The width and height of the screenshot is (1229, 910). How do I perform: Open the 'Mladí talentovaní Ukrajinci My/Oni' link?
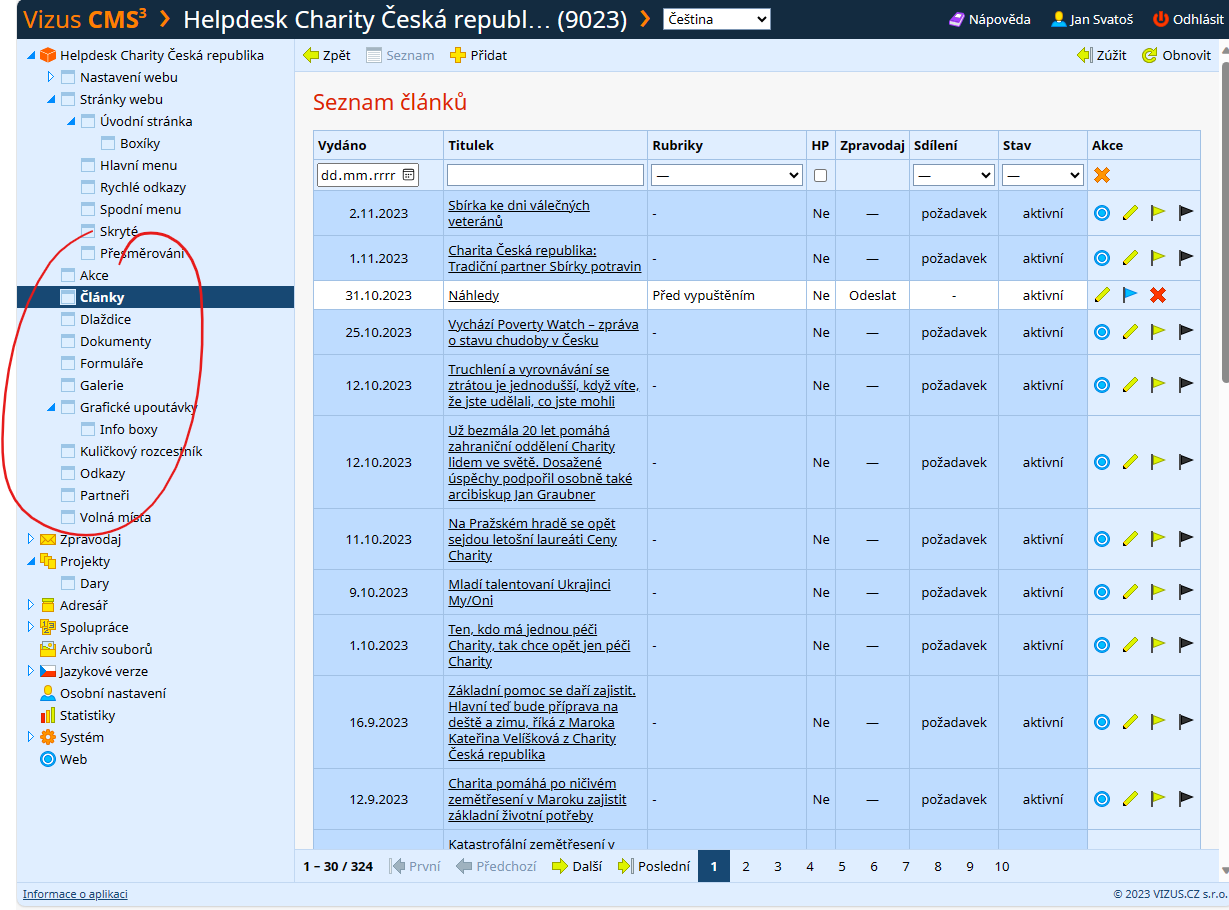[x=529, y=592]
